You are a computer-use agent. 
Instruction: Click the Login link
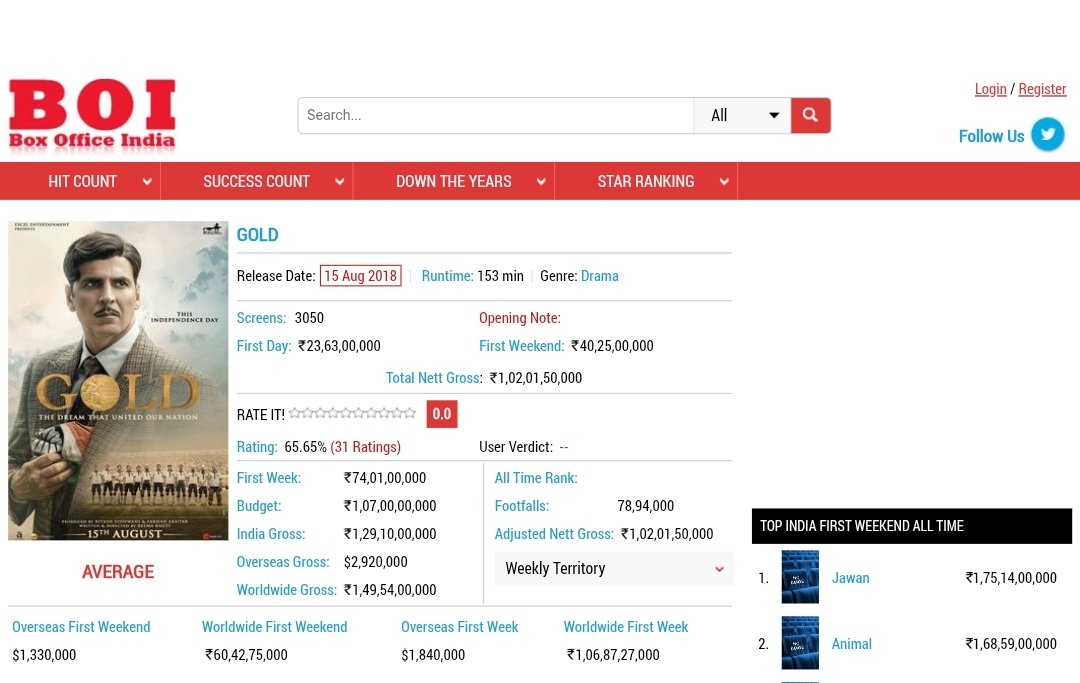click(x=990, y=89)
